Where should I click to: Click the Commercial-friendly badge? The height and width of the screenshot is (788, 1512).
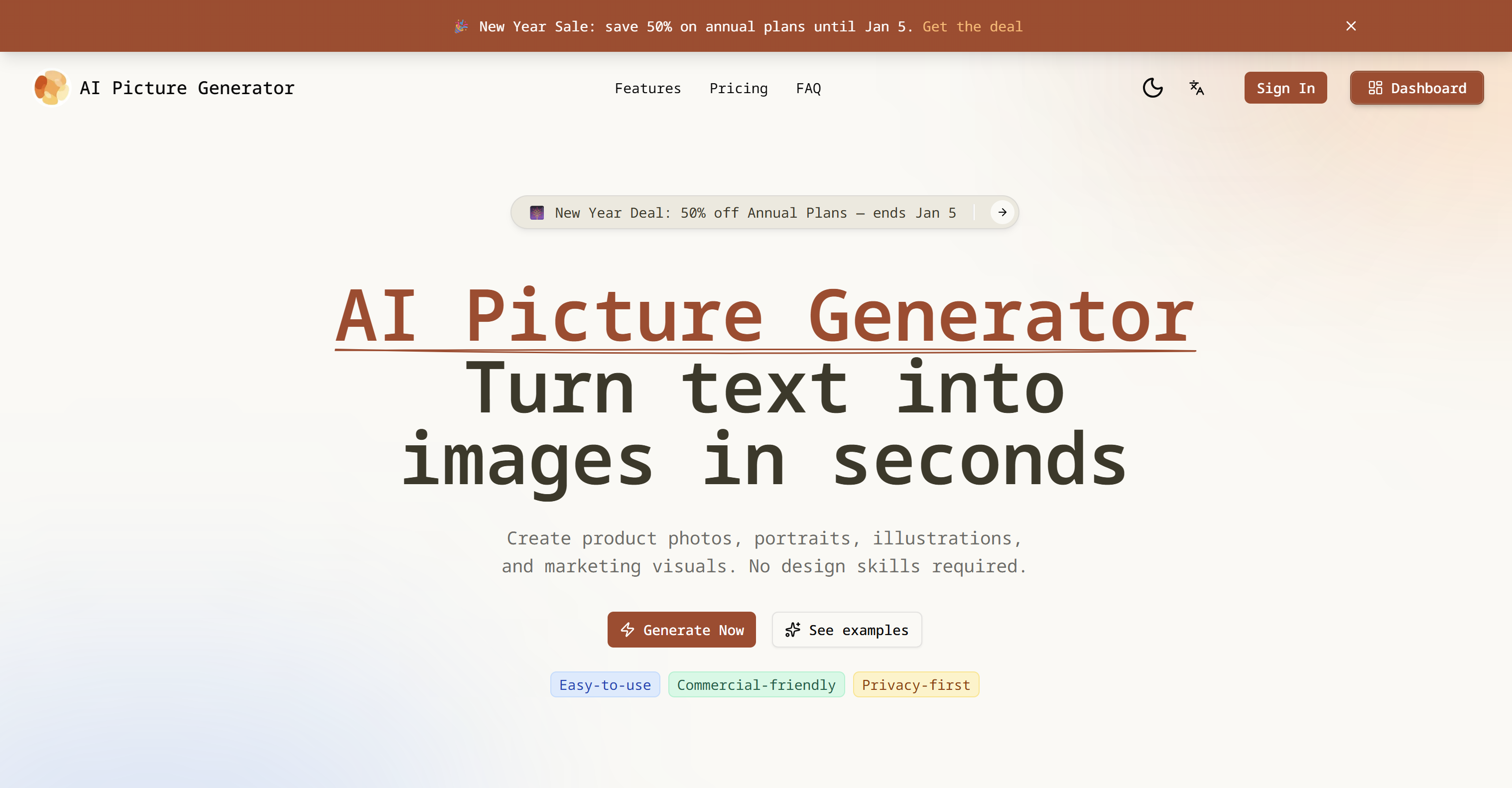pos(756,684)
